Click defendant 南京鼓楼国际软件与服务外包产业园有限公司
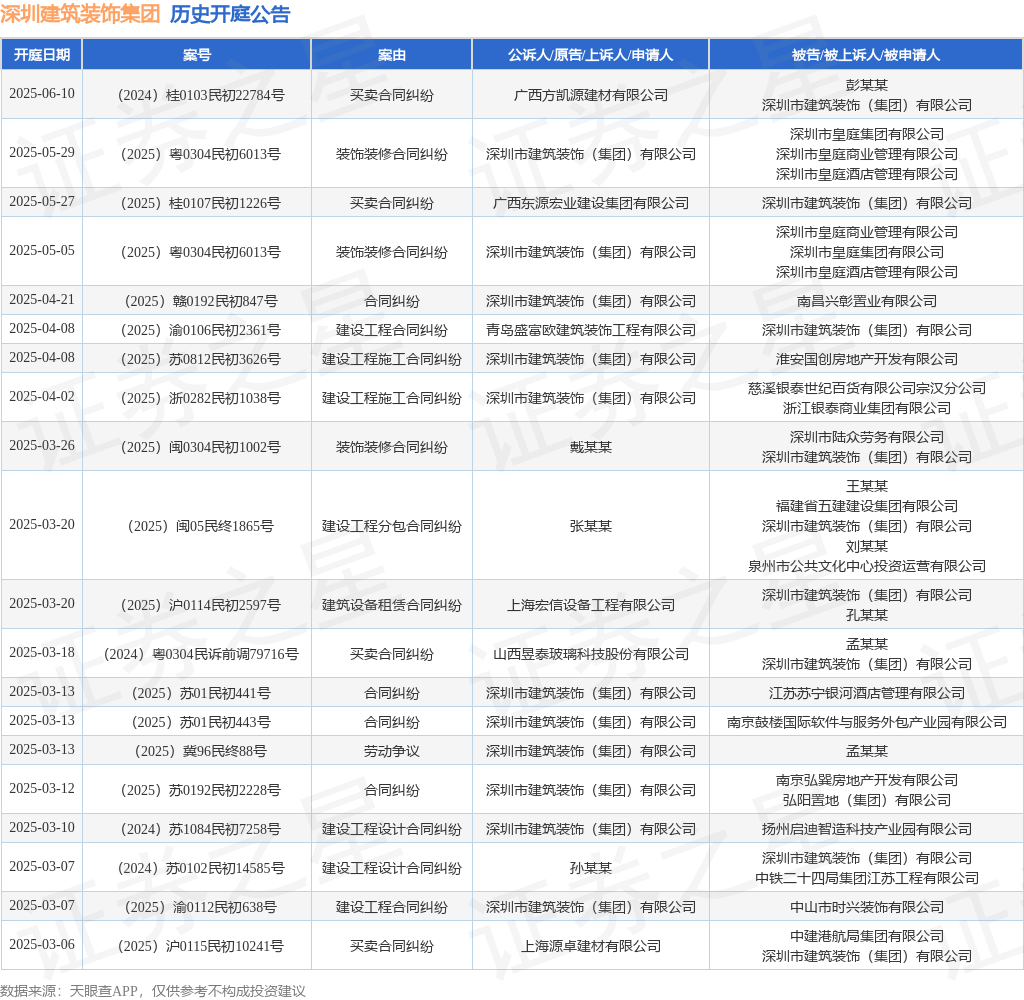This screenshot has width=1024, height=1000. click(x=867, y=722)
